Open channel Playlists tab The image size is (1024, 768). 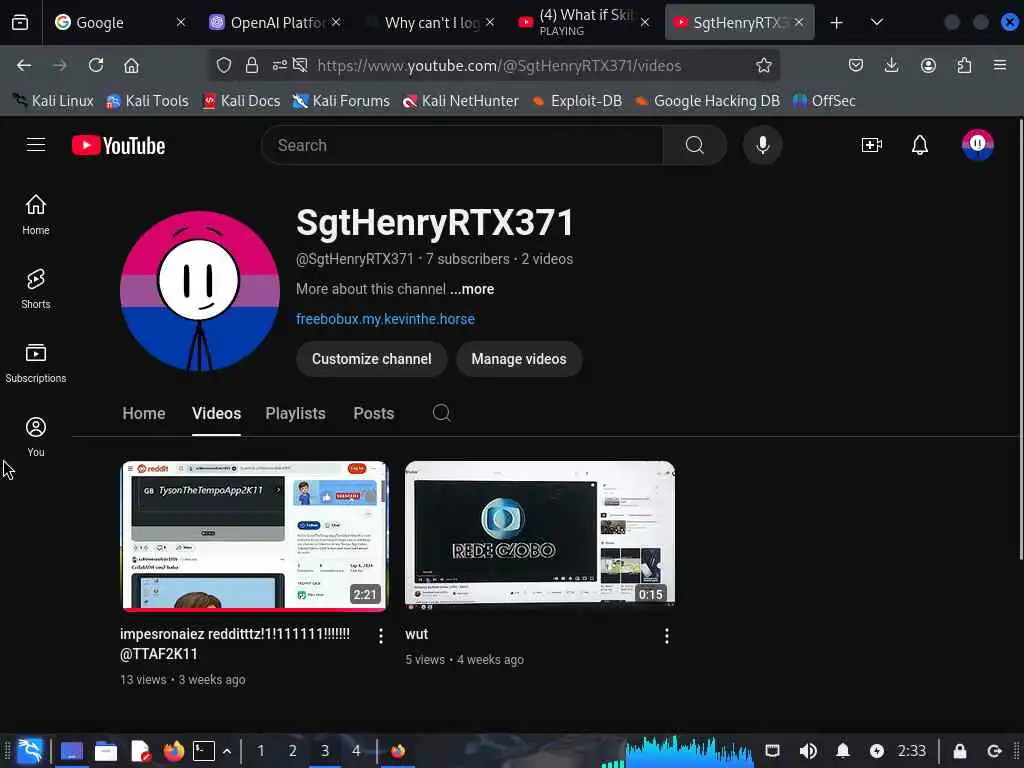click(295, 413)
